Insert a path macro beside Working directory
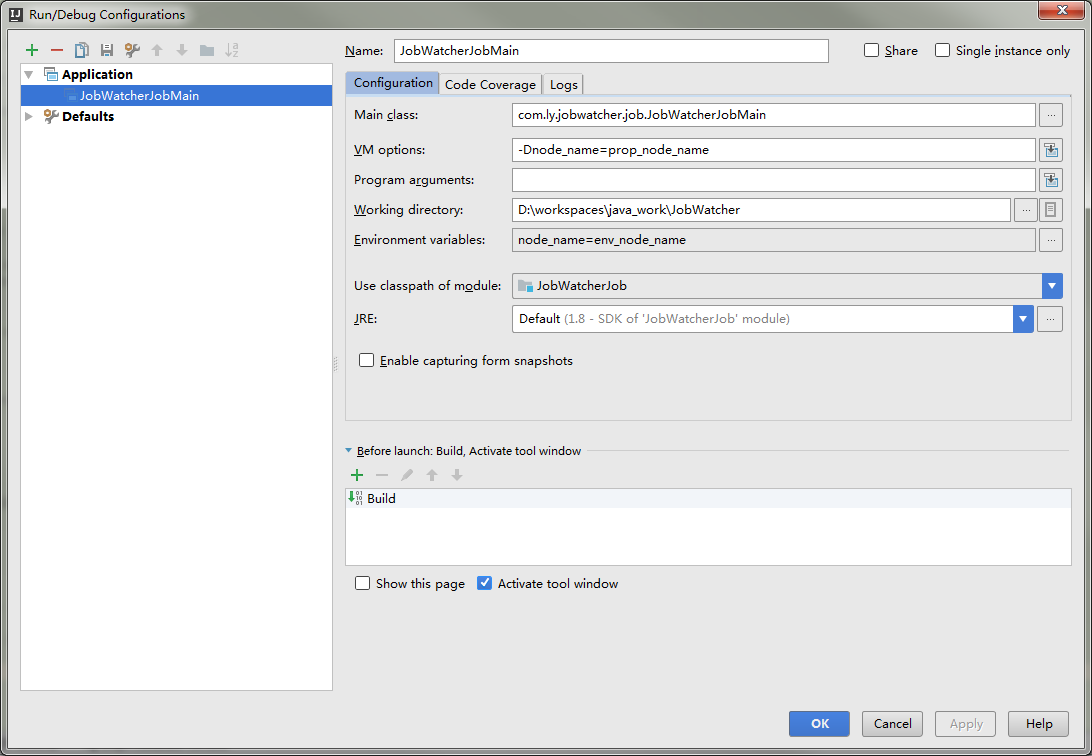Image resolution: width=1092 pixels, height=756 pixels. (1051, 210)
